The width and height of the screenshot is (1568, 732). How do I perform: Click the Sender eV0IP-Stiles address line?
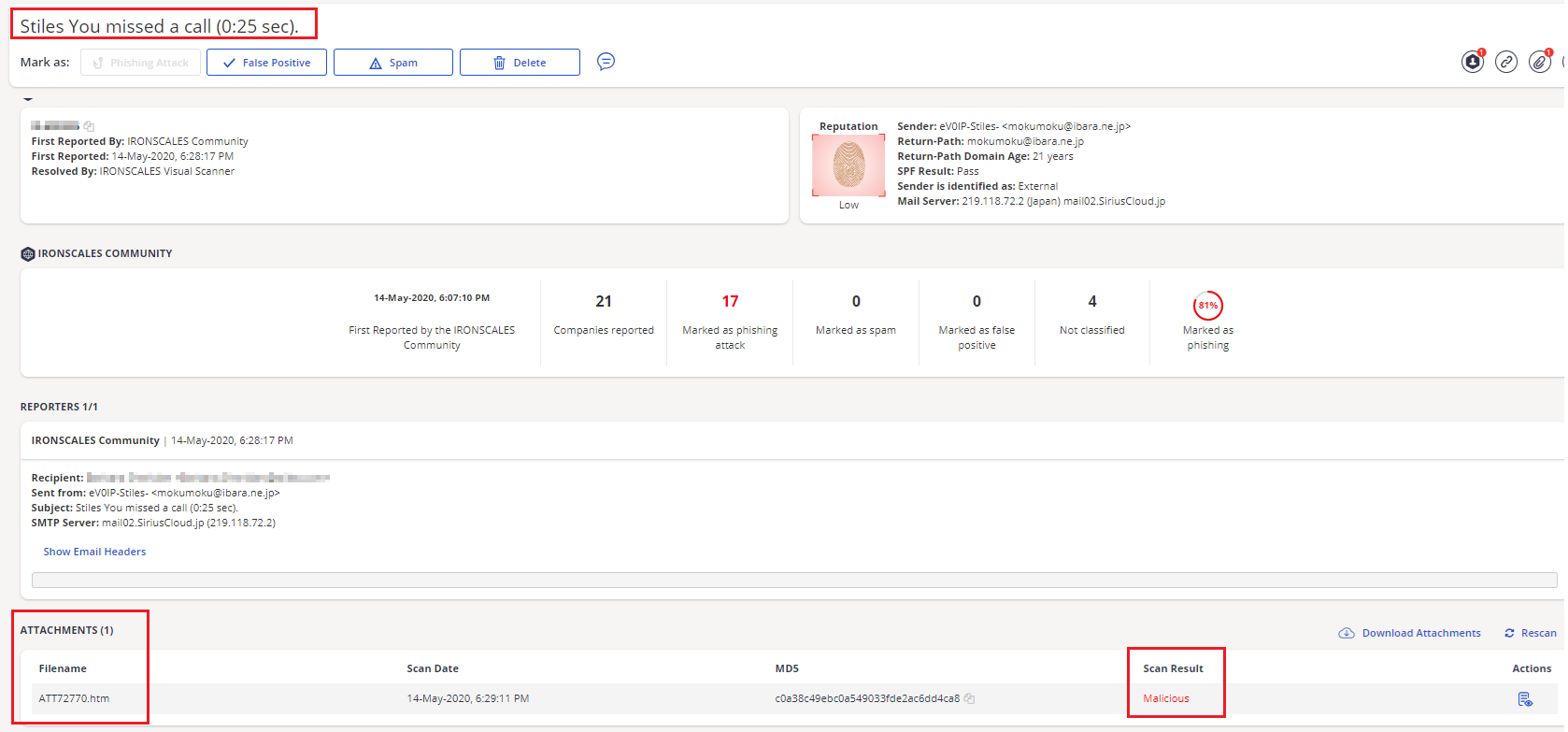(1014, 126)
